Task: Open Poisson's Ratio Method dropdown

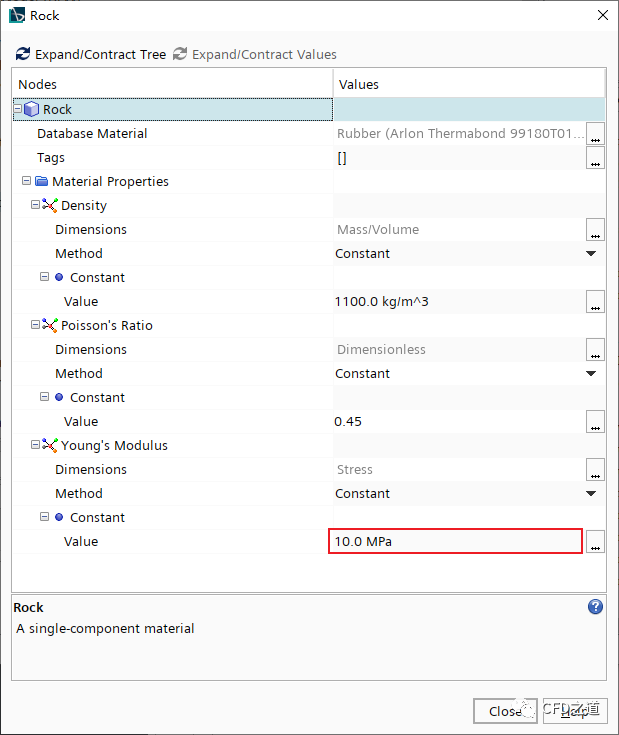Action: click(591, 374)
